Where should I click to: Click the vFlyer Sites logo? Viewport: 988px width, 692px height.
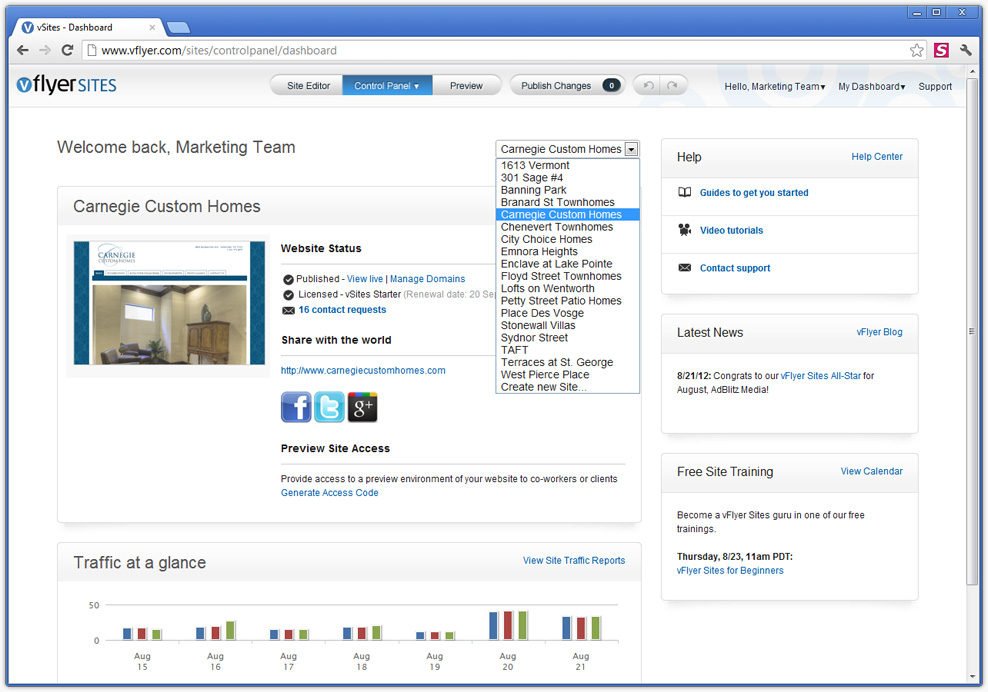66,84
